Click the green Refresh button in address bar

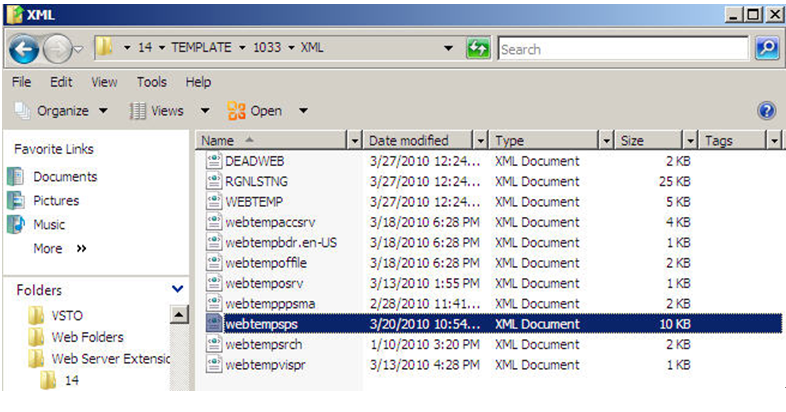[478, 49]
